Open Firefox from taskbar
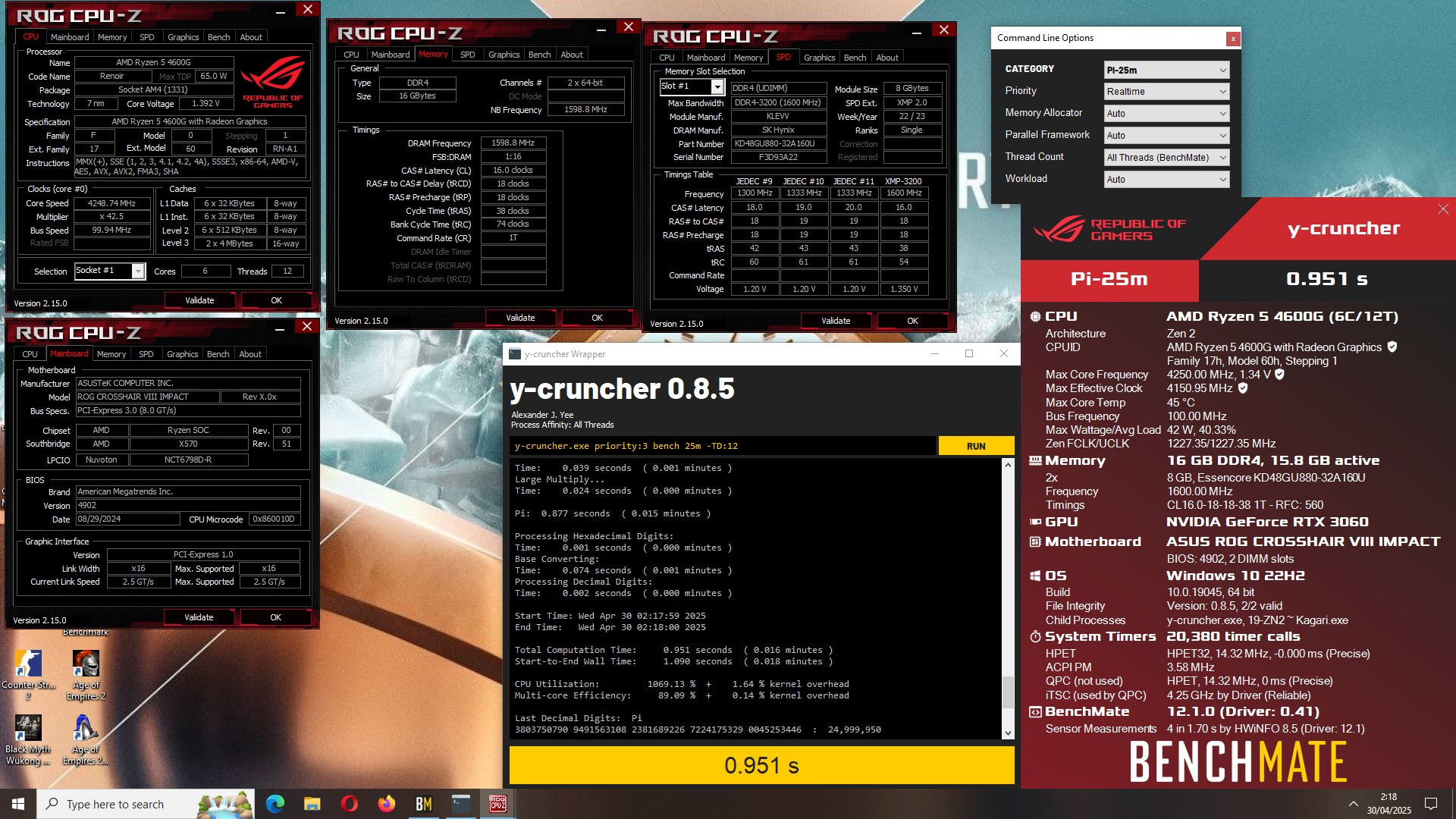Viewport: 1456px width, 819px height. coord(386,804)
